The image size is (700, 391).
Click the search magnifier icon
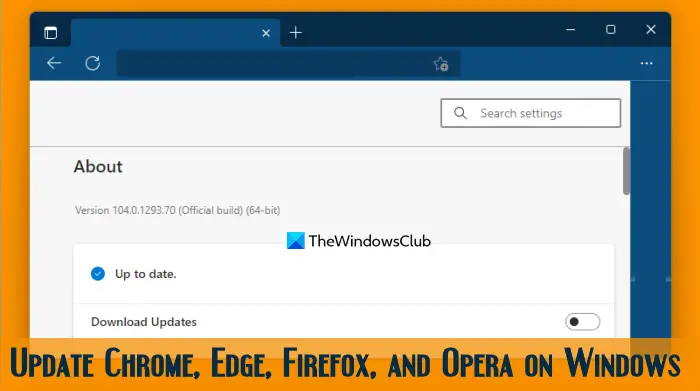(460, 113)
